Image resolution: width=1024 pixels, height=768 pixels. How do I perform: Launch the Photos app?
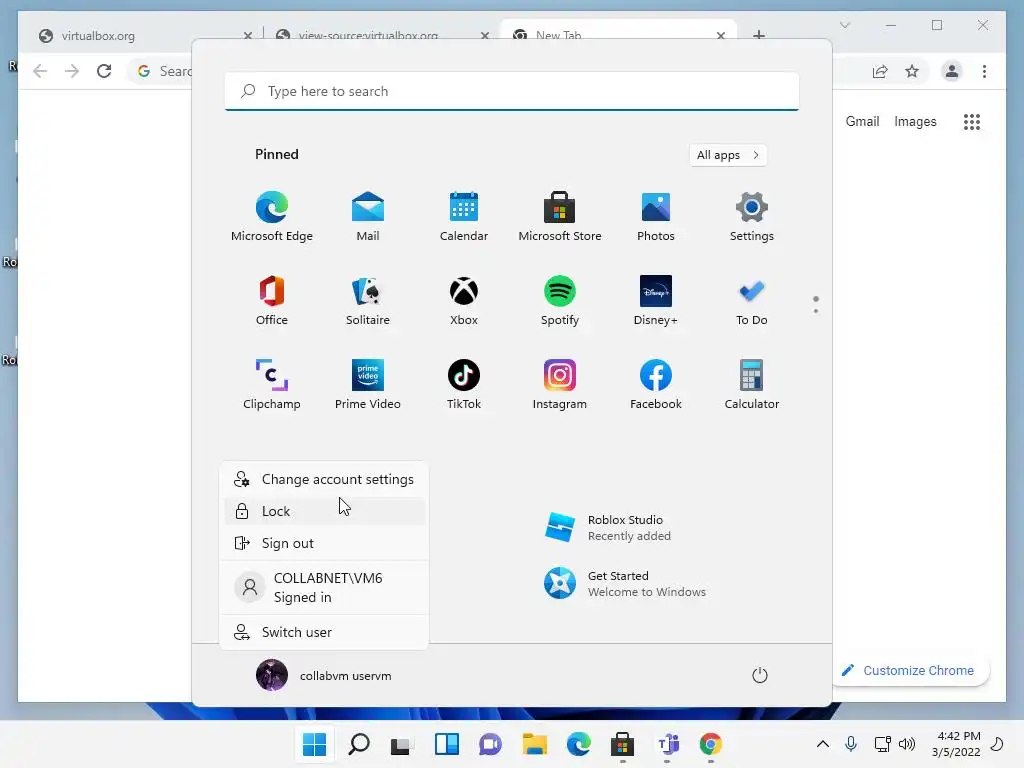(656, 217)
